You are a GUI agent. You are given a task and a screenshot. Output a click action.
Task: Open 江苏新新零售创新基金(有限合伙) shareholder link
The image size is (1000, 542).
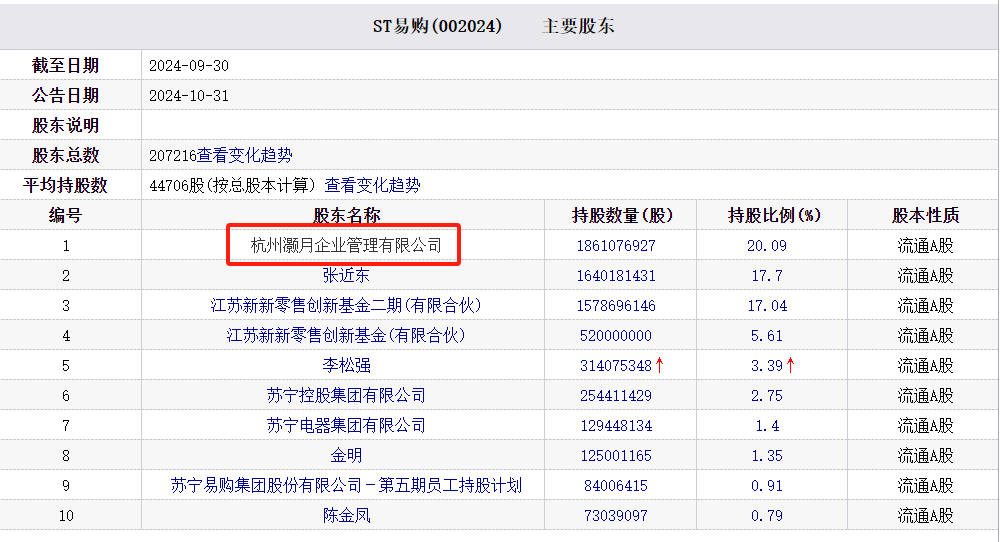point(346,335)
